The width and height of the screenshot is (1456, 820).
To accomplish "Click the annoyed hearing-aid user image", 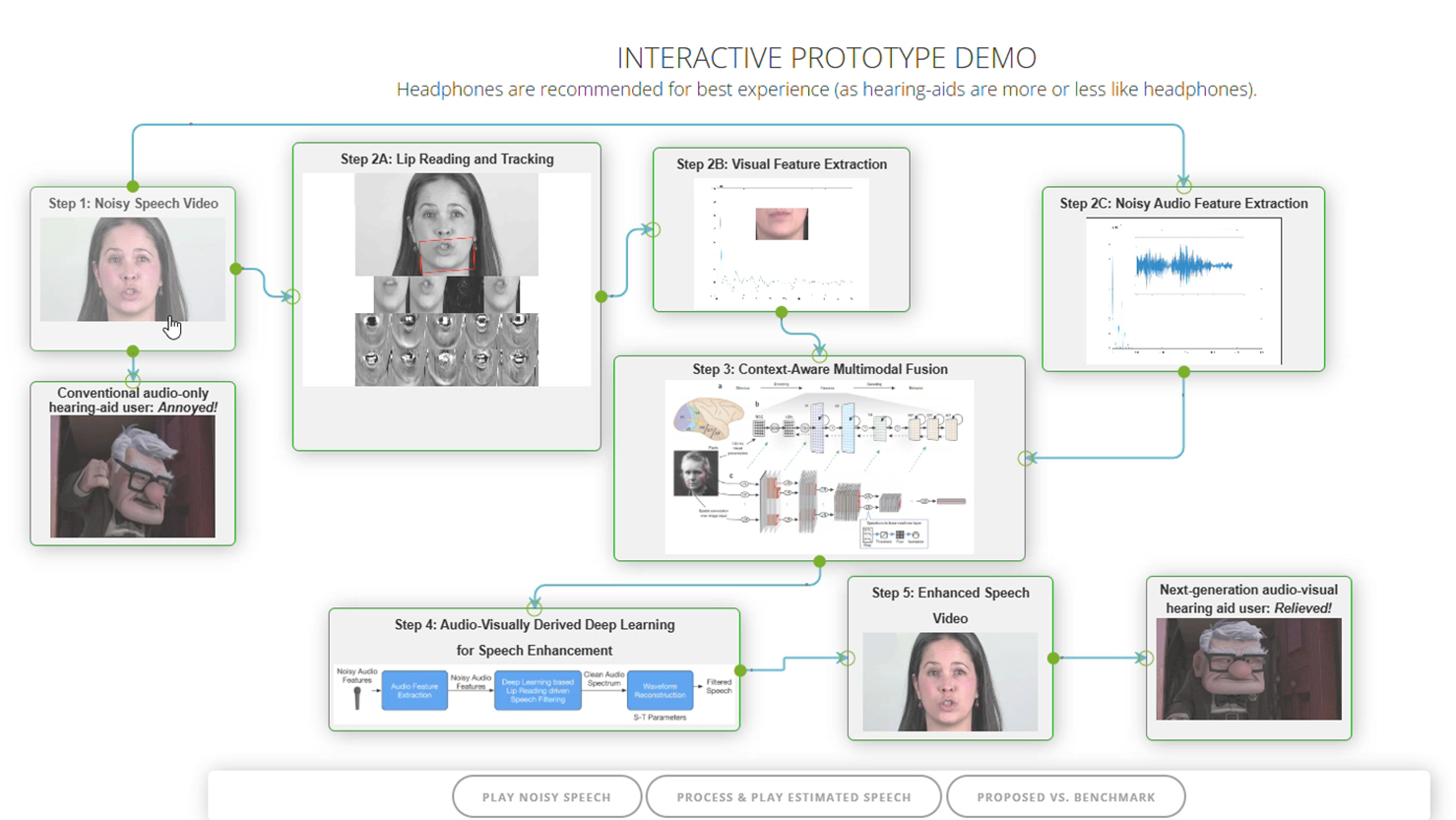I will pyautogui.click(x=132, y=476).
